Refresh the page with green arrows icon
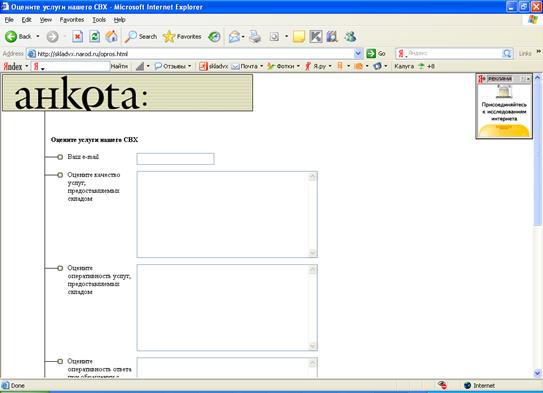This screenshot has width=543, height=393. click(x=95, y=36)
